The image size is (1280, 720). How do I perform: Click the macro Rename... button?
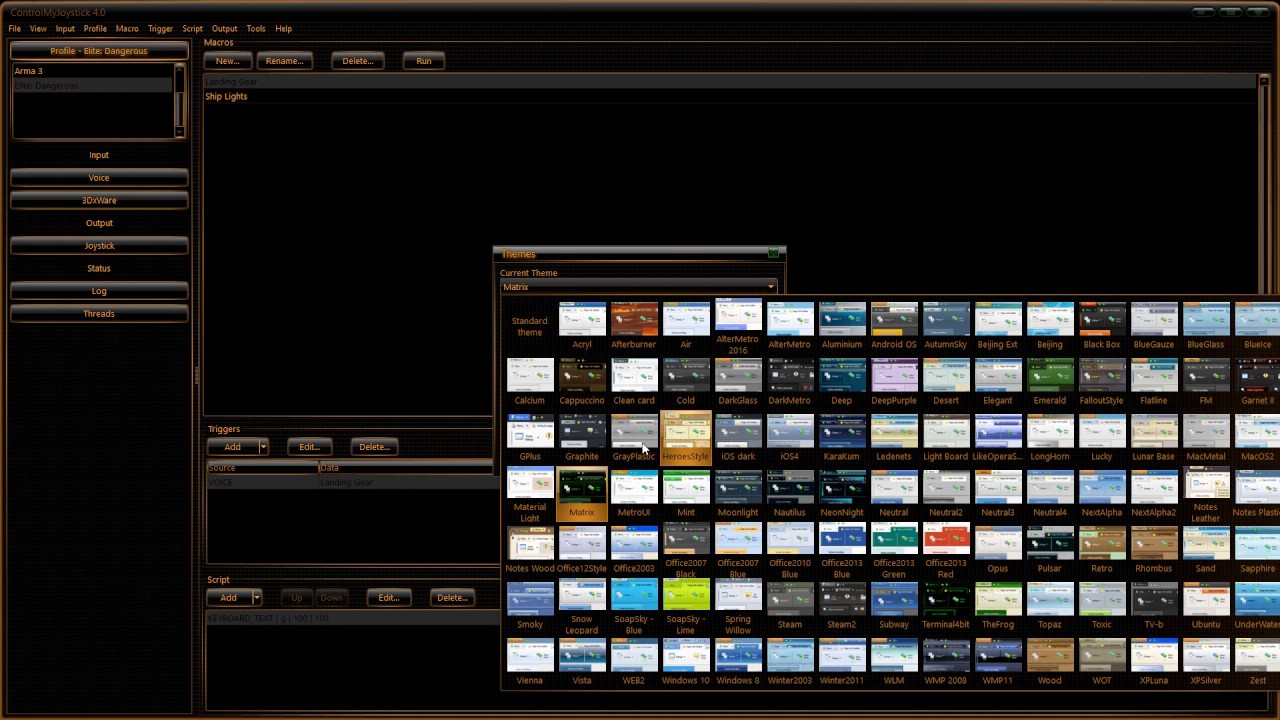(x=285, y=61)
